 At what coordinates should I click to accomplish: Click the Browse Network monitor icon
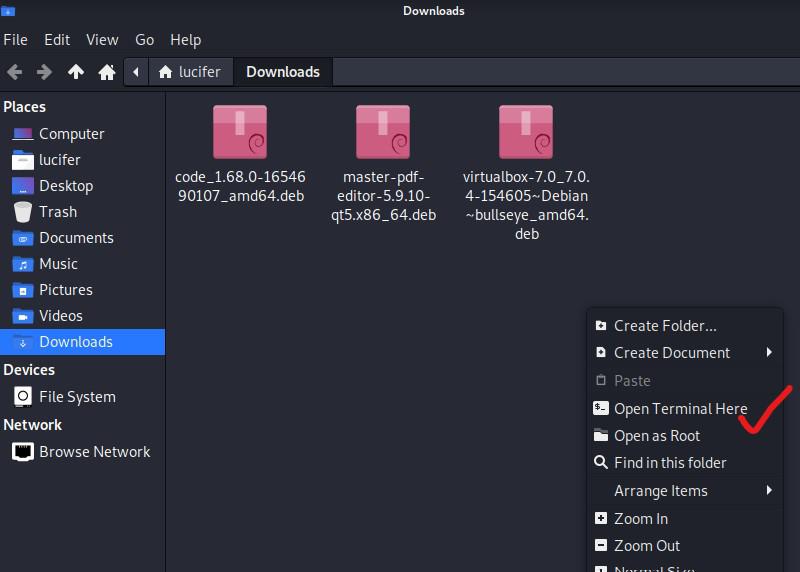click(x=22, y=452)
